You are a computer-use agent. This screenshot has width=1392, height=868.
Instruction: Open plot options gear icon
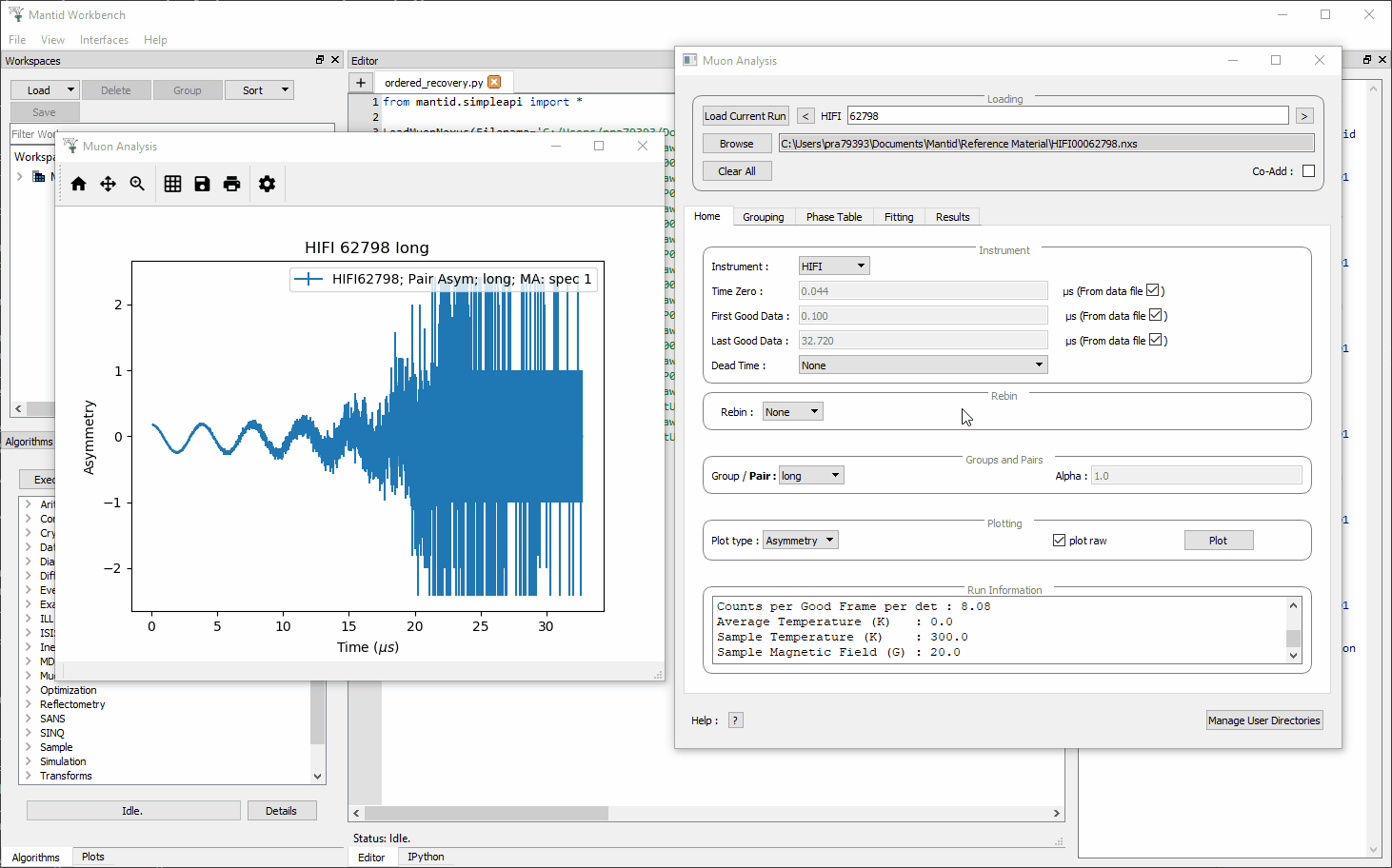[267, 184]
